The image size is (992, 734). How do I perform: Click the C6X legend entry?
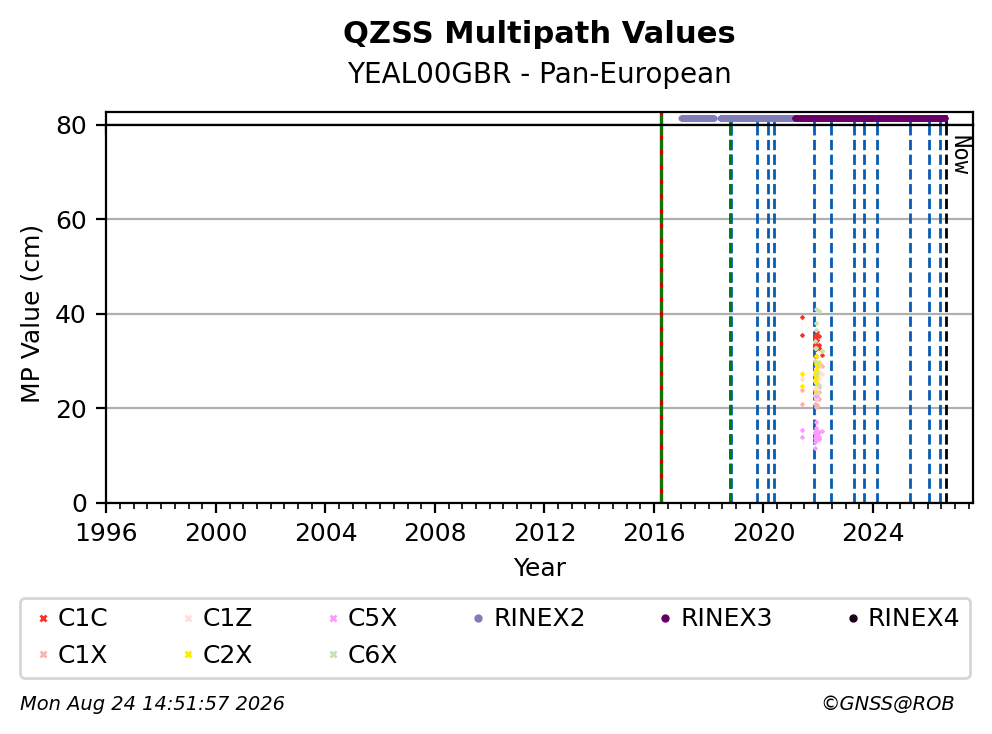363,654
